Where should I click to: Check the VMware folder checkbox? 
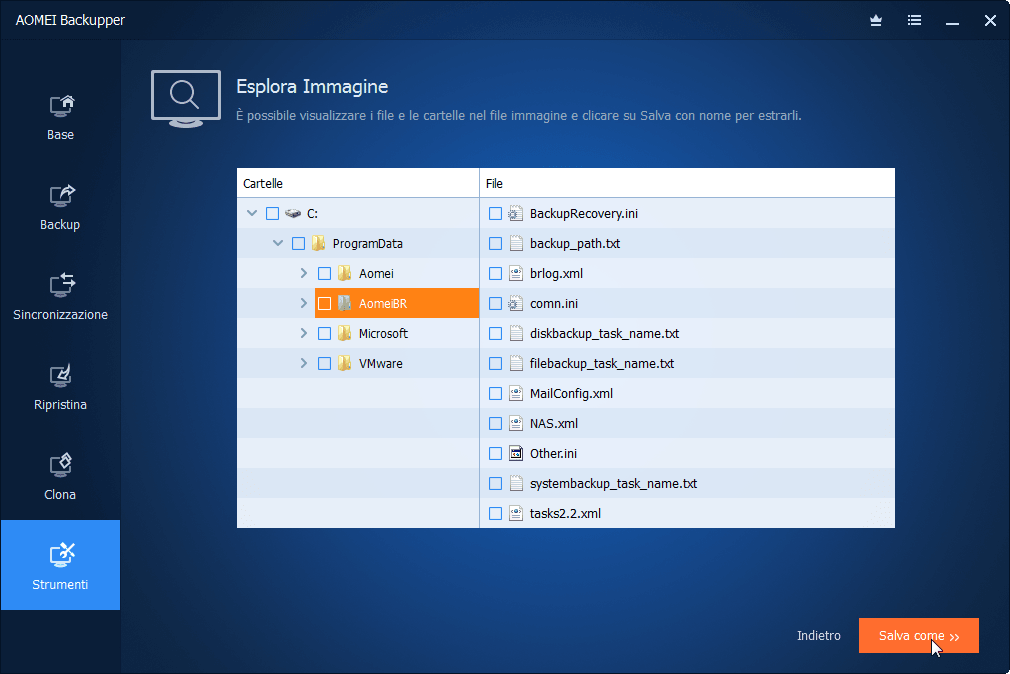325,363
